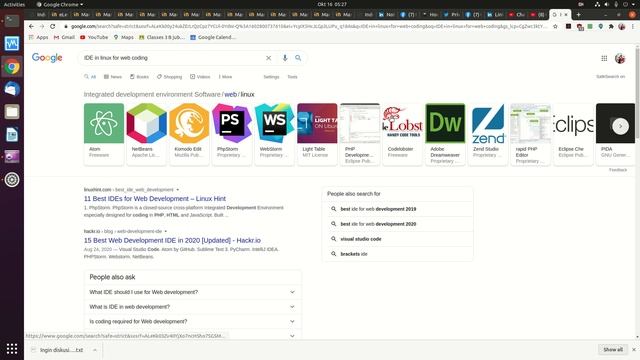Clear the search box with X icon

[x=268, y=58]
